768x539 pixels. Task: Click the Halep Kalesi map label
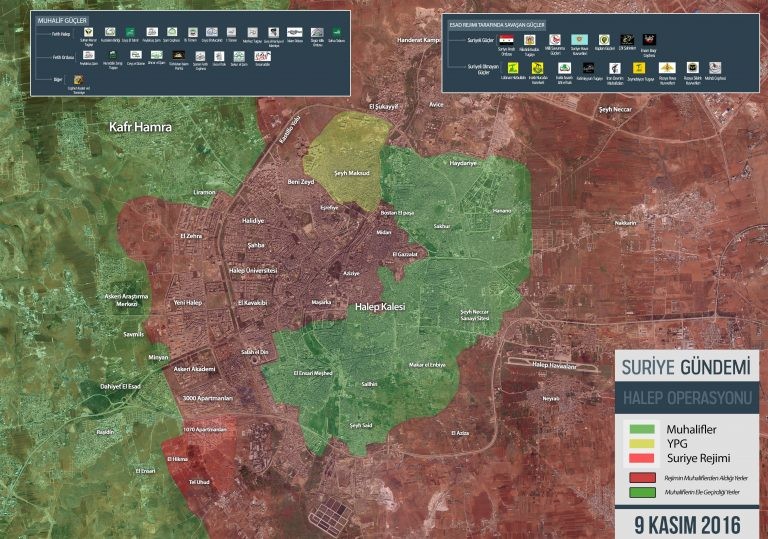coord(380,308)
